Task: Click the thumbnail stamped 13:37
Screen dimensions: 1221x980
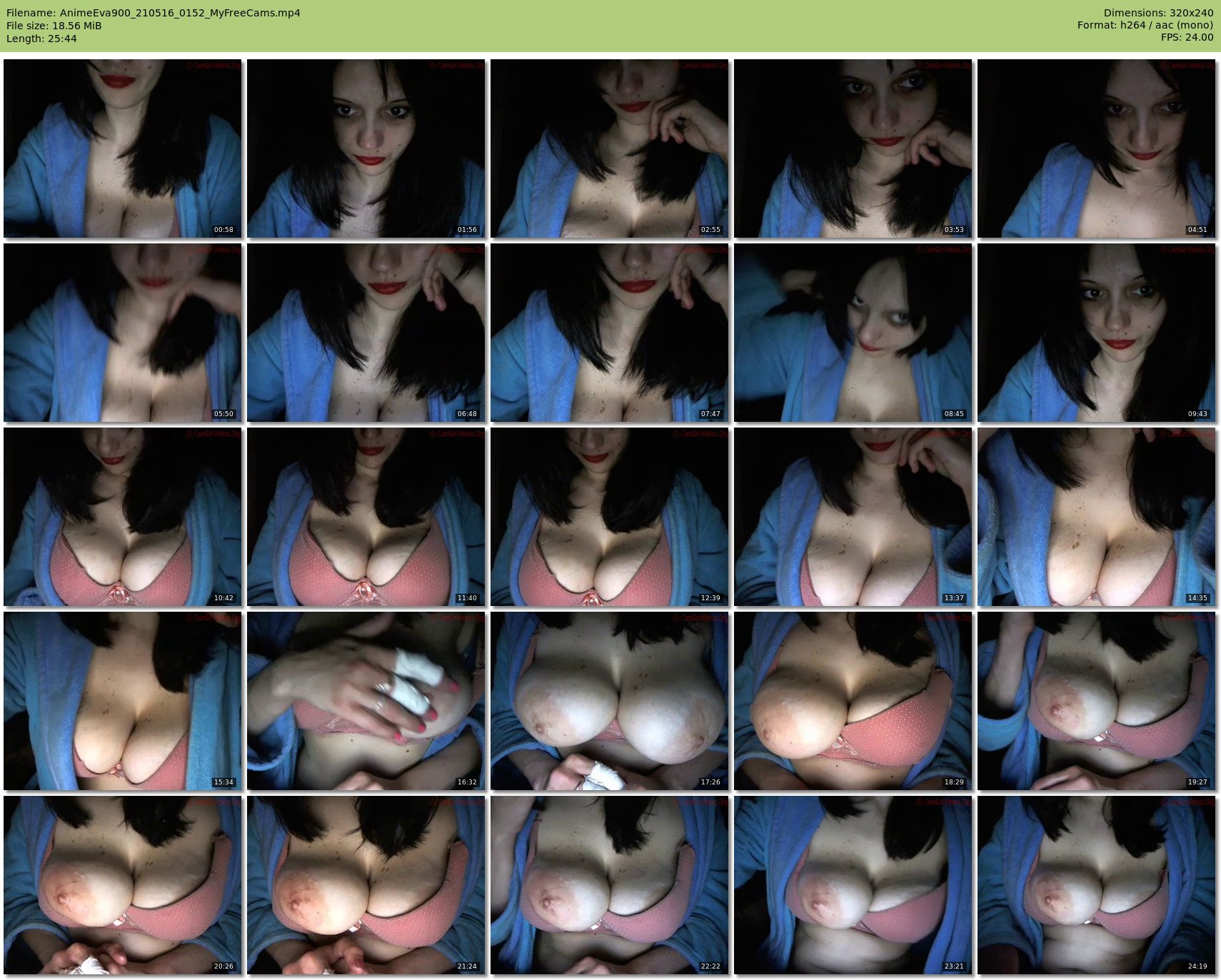Action: (x=853, y=517)
